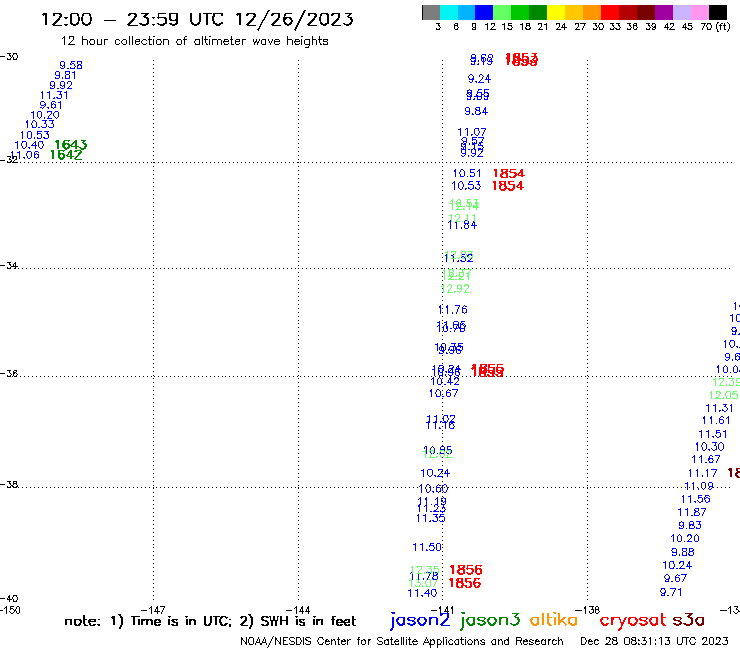Click the NOAA/NESDIS credit line
The width and height of the screenshot is (740, 650).
click(402, 641)
